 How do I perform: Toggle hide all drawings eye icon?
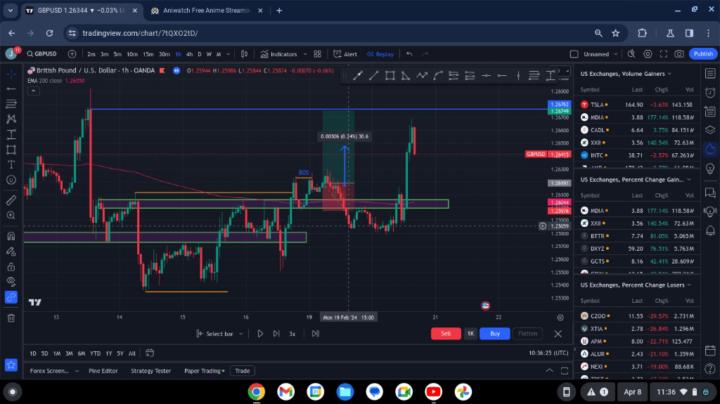click(x=11, y=282)
